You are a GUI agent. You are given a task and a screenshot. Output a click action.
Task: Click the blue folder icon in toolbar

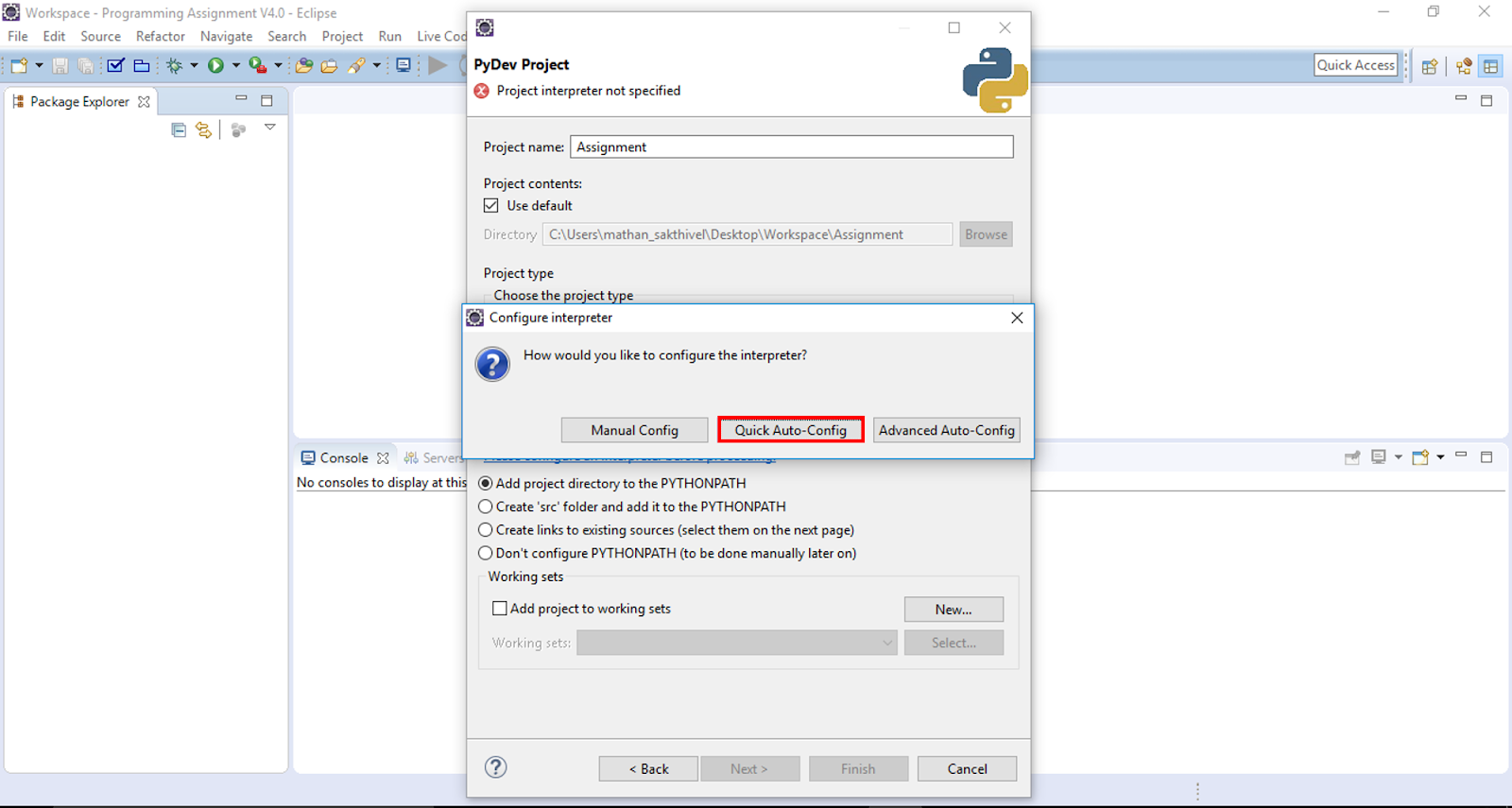pyautogui.click(x=142, y=65)
